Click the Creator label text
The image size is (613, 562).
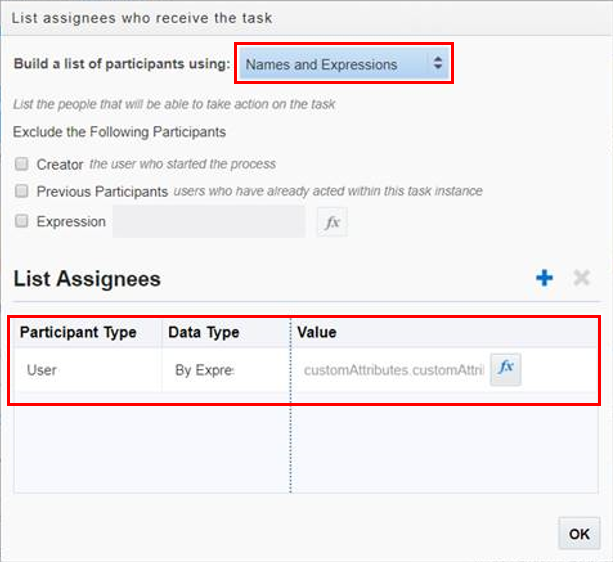(x=60, y=164)
